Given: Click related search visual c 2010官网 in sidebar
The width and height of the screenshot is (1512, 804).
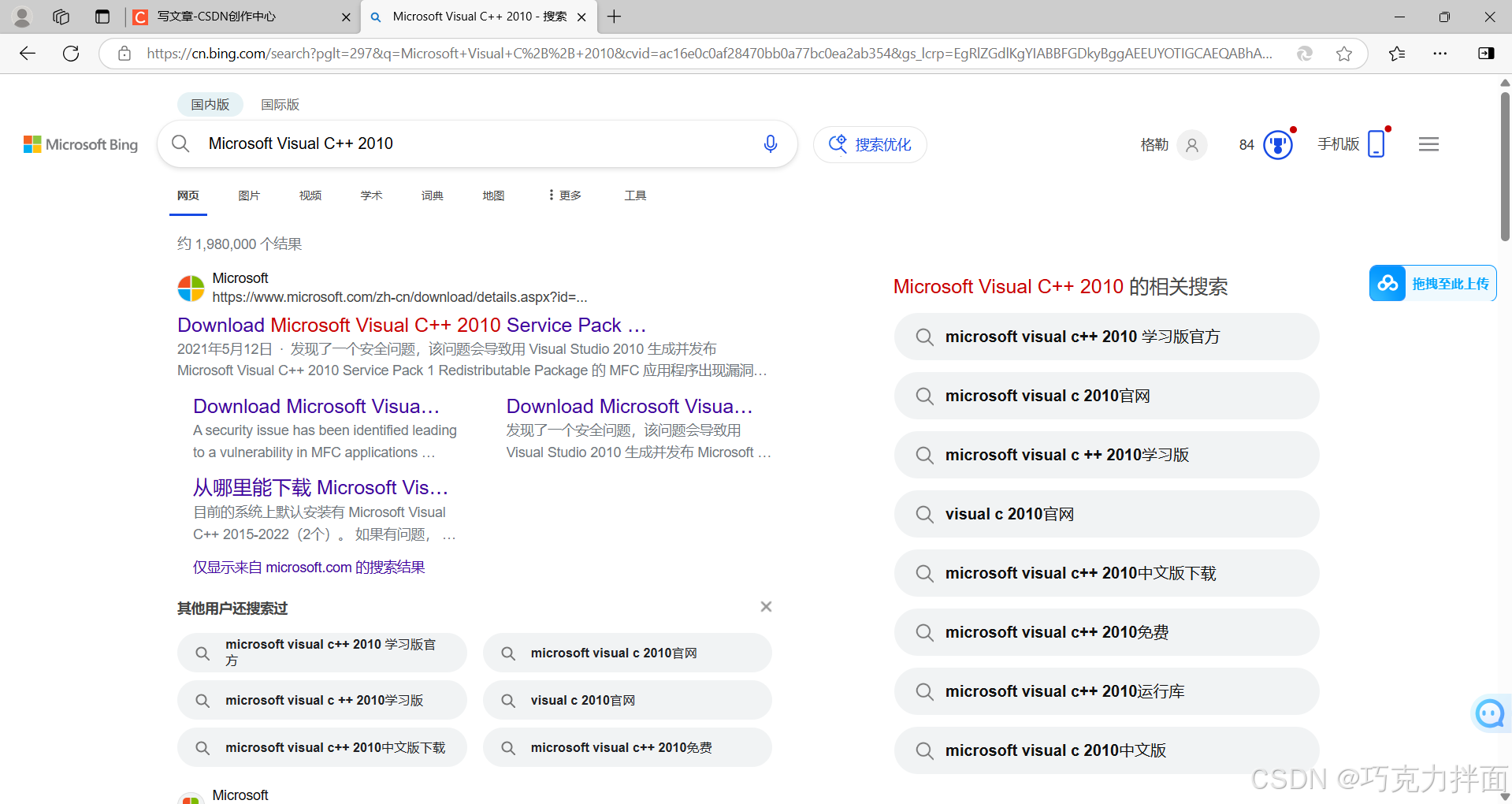Looking at the screenshot, I should tap(1106, 514).
